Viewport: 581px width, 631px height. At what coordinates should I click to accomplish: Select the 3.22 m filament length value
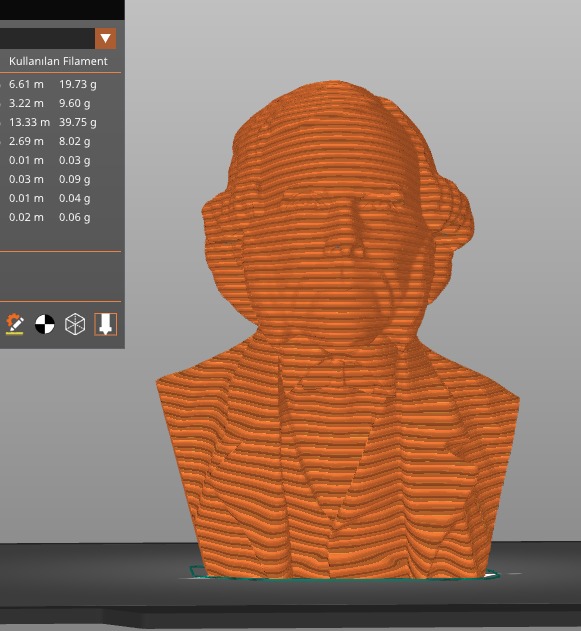(26, 103)
